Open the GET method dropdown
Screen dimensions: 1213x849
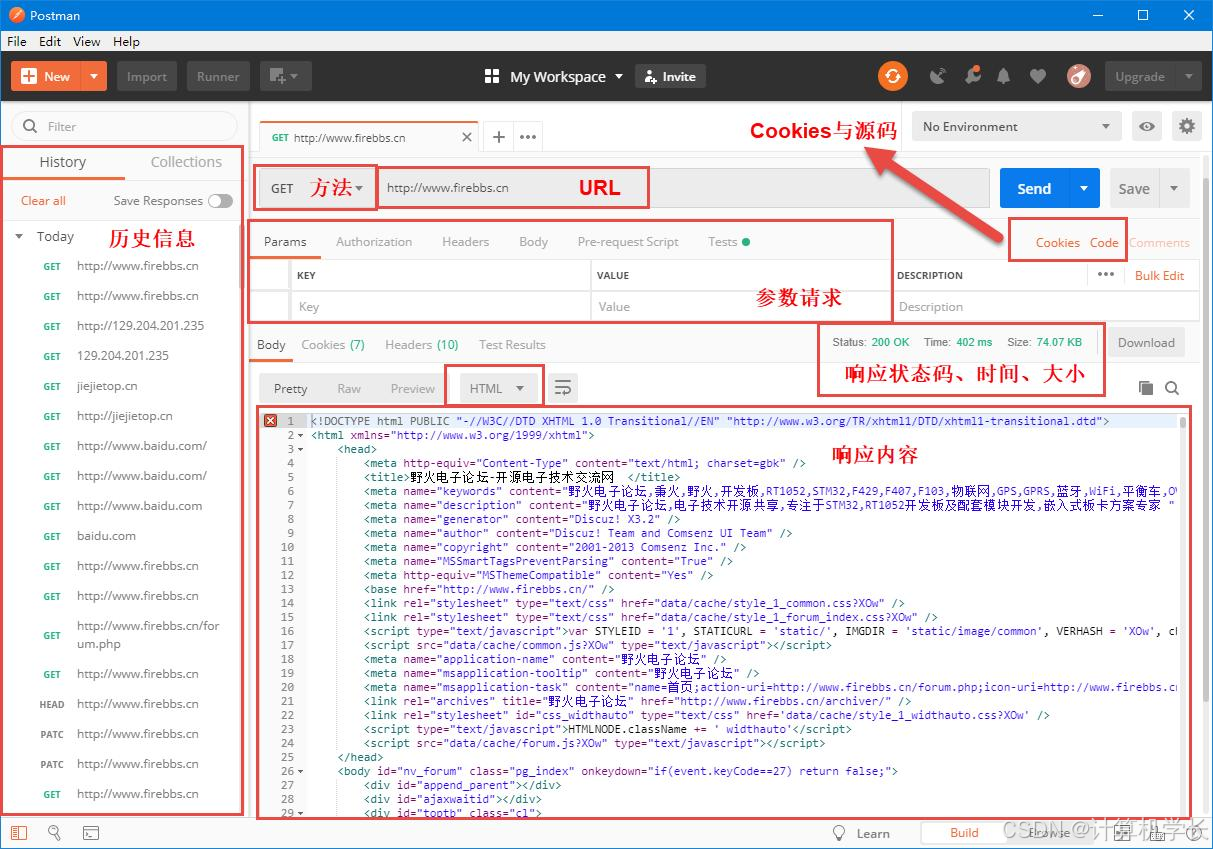[316, 188]
